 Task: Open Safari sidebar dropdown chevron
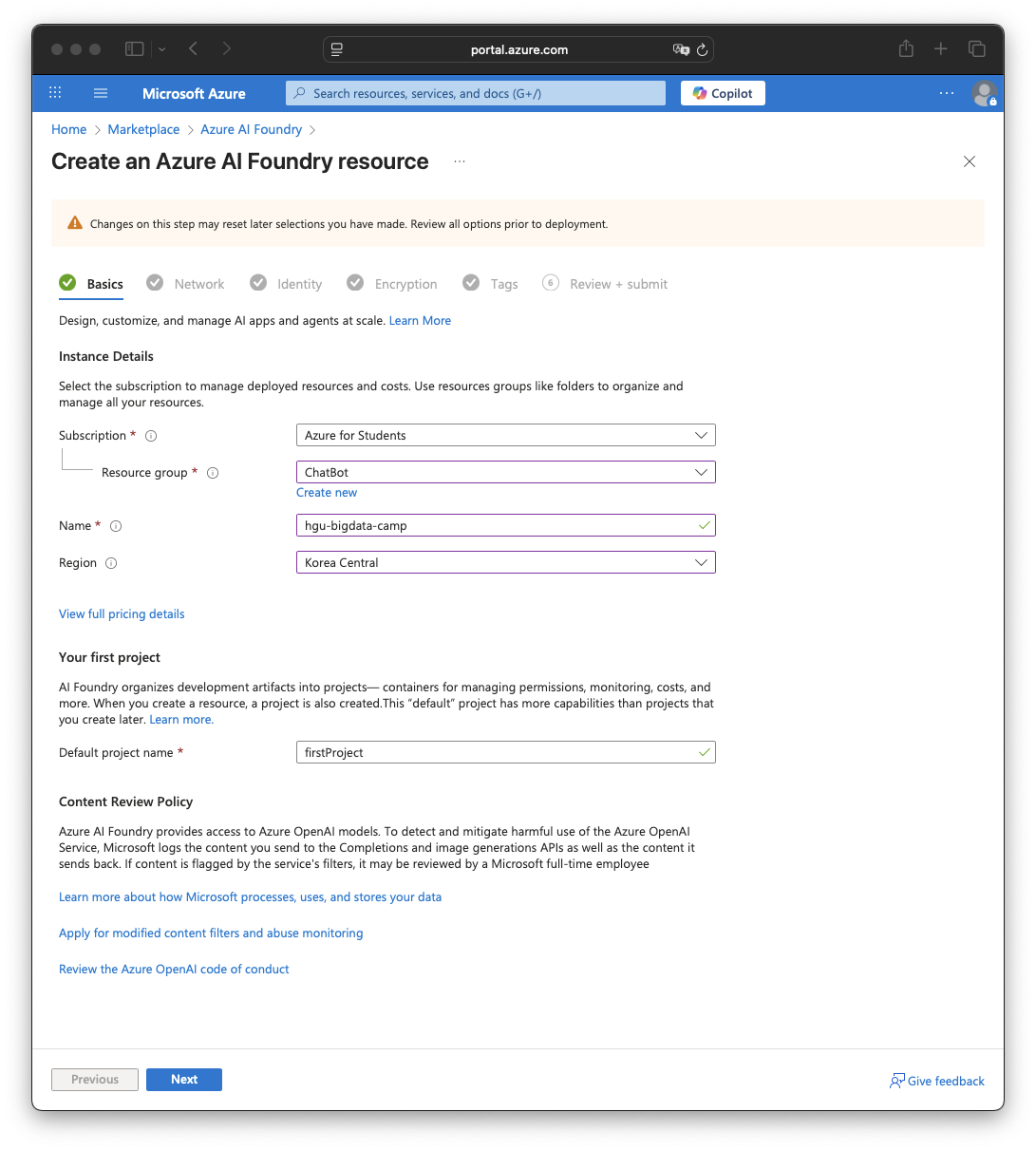[162, 48]
